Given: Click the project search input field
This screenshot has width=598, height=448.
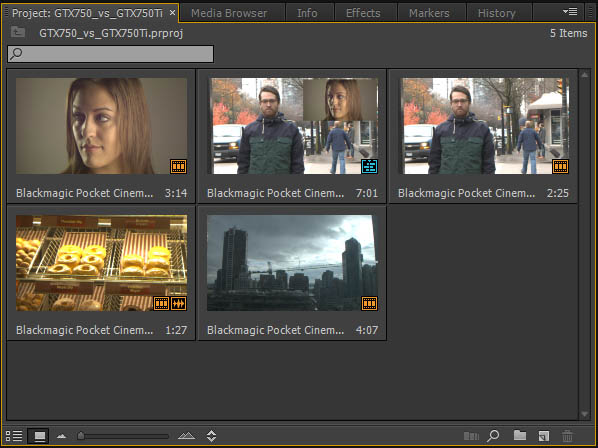Looking at the screenshot, I should (111, 54).
